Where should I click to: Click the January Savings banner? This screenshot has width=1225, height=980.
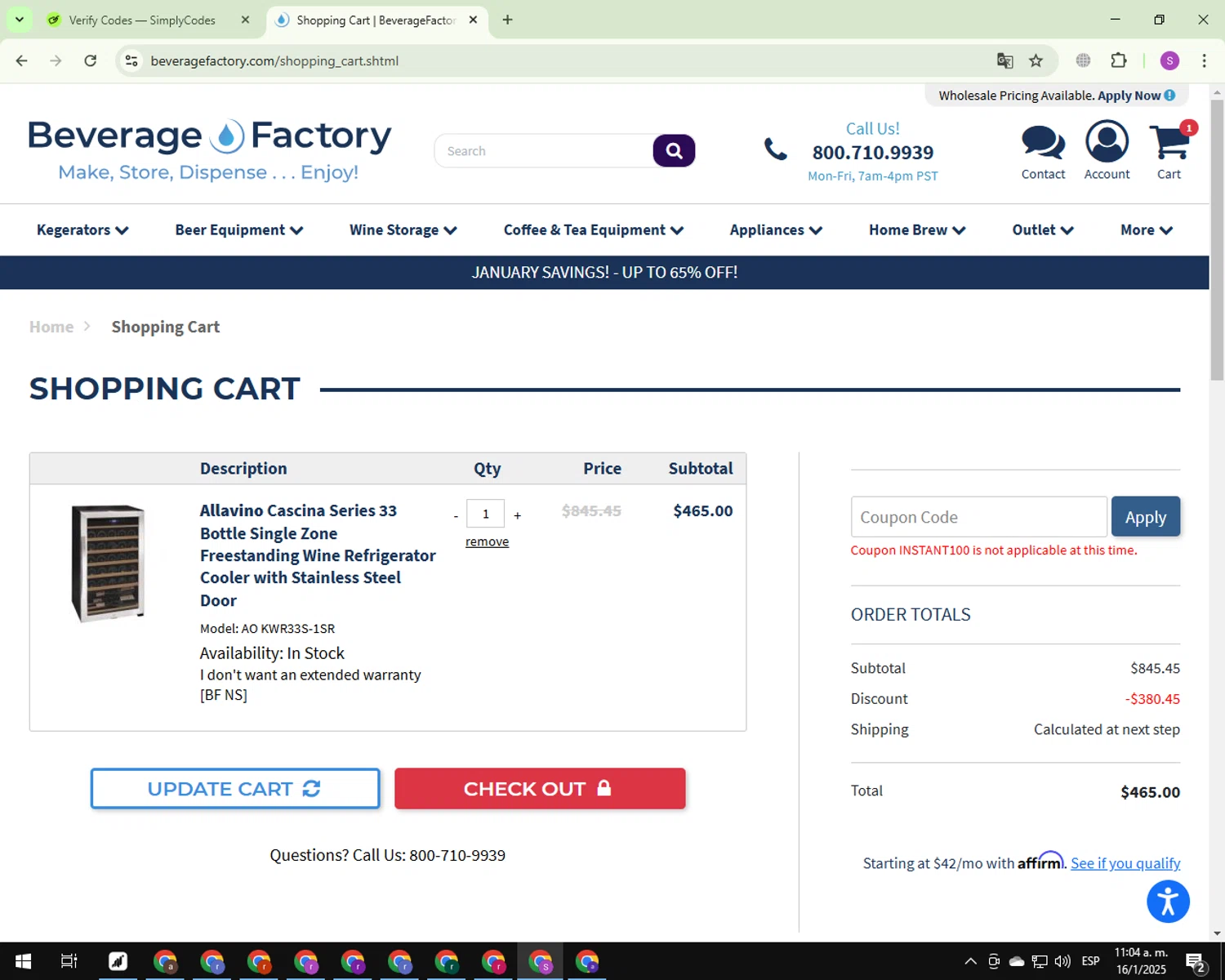pos(604,272)
